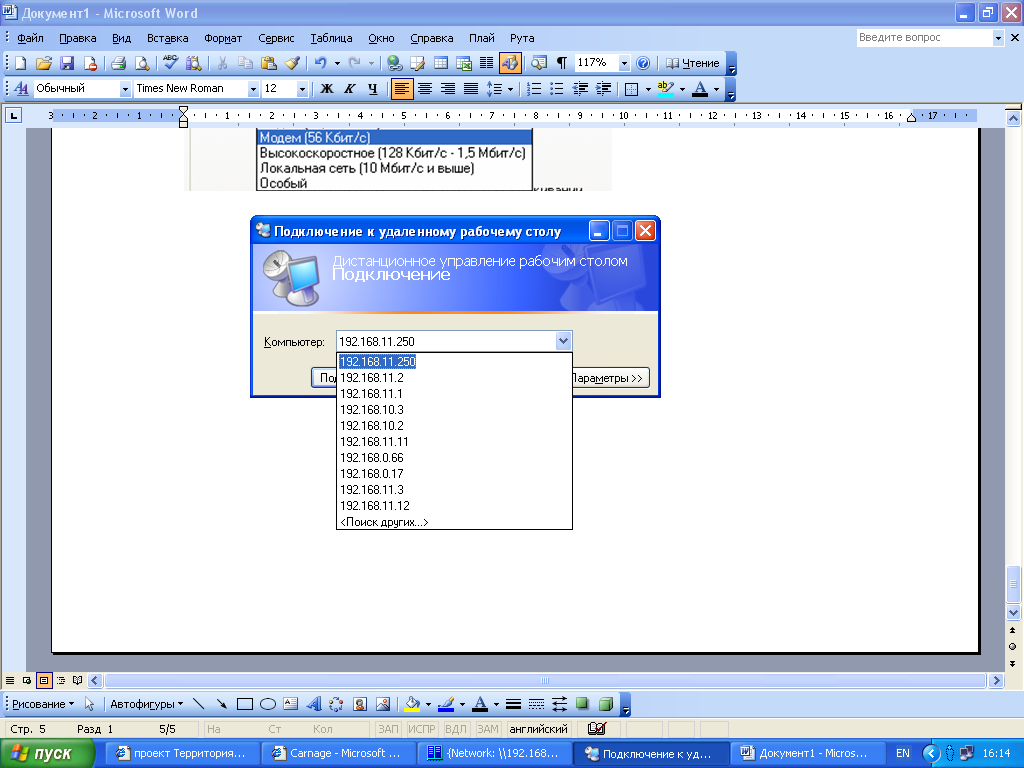Collapse the Компьютер combo box arrow

(563, 341)
